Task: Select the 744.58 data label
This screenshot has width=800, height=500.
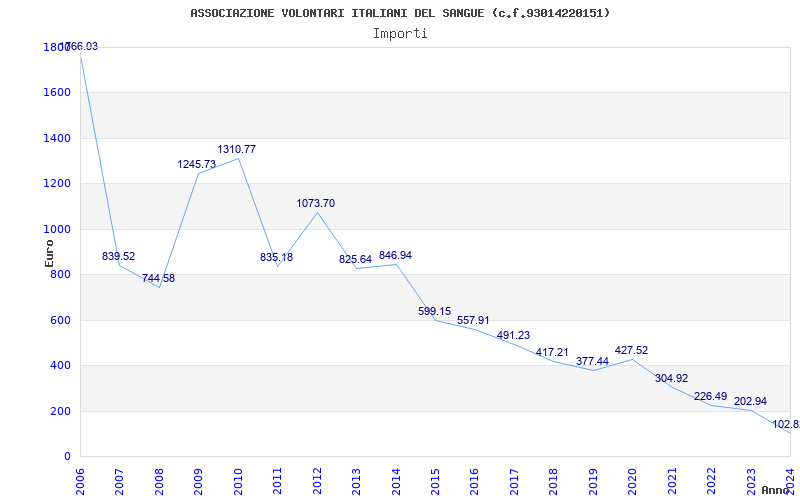Action: coord(158,279)
